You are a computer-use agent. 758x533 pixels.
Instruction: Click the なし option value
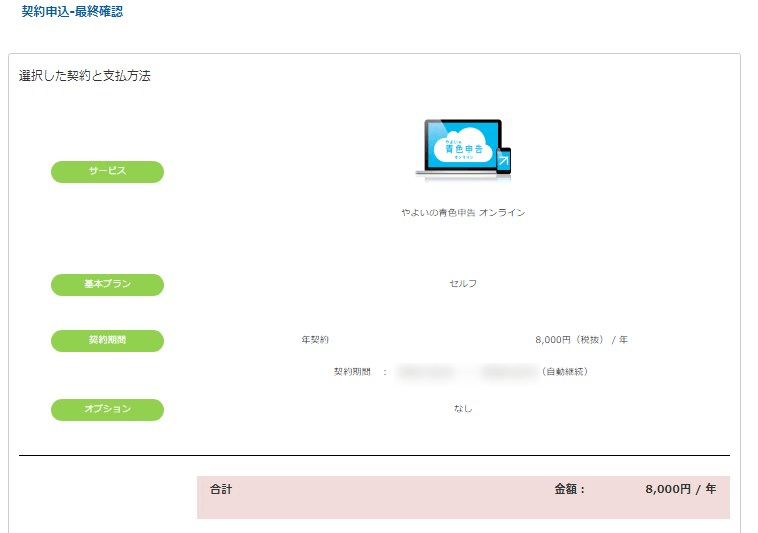click(463, 409)
